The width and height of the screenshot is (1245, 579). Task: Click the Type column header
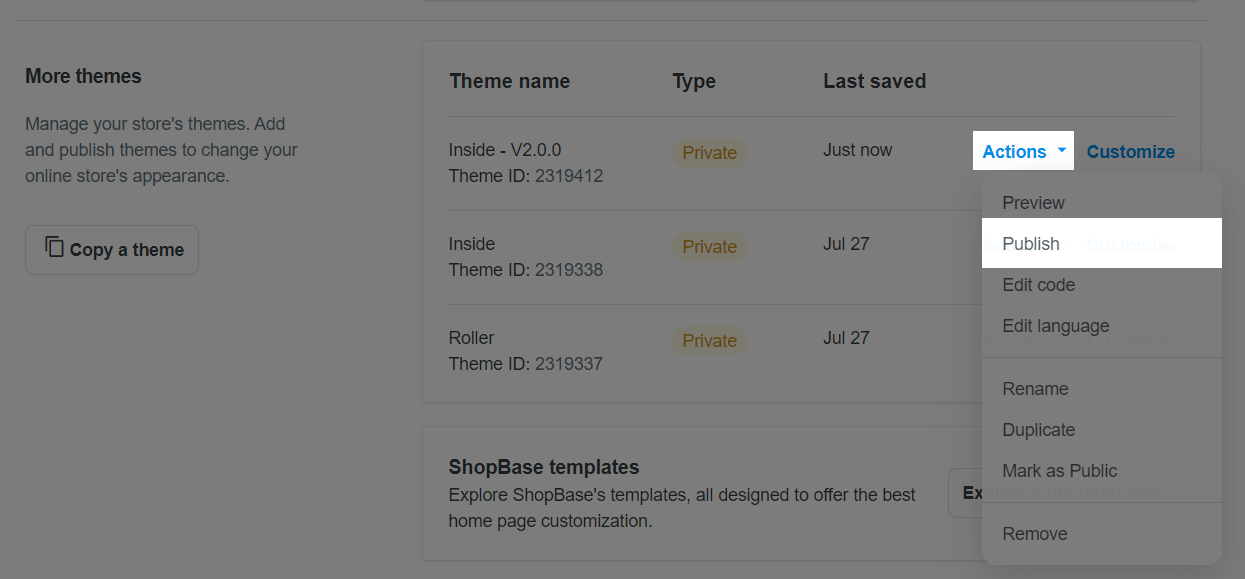[x=694, y=82]
